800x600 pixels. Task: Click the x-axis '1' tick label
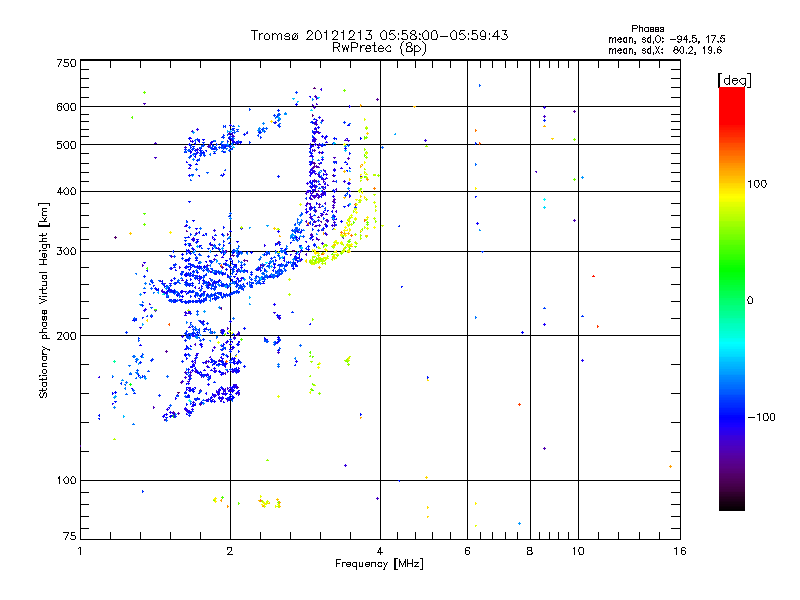80,551
